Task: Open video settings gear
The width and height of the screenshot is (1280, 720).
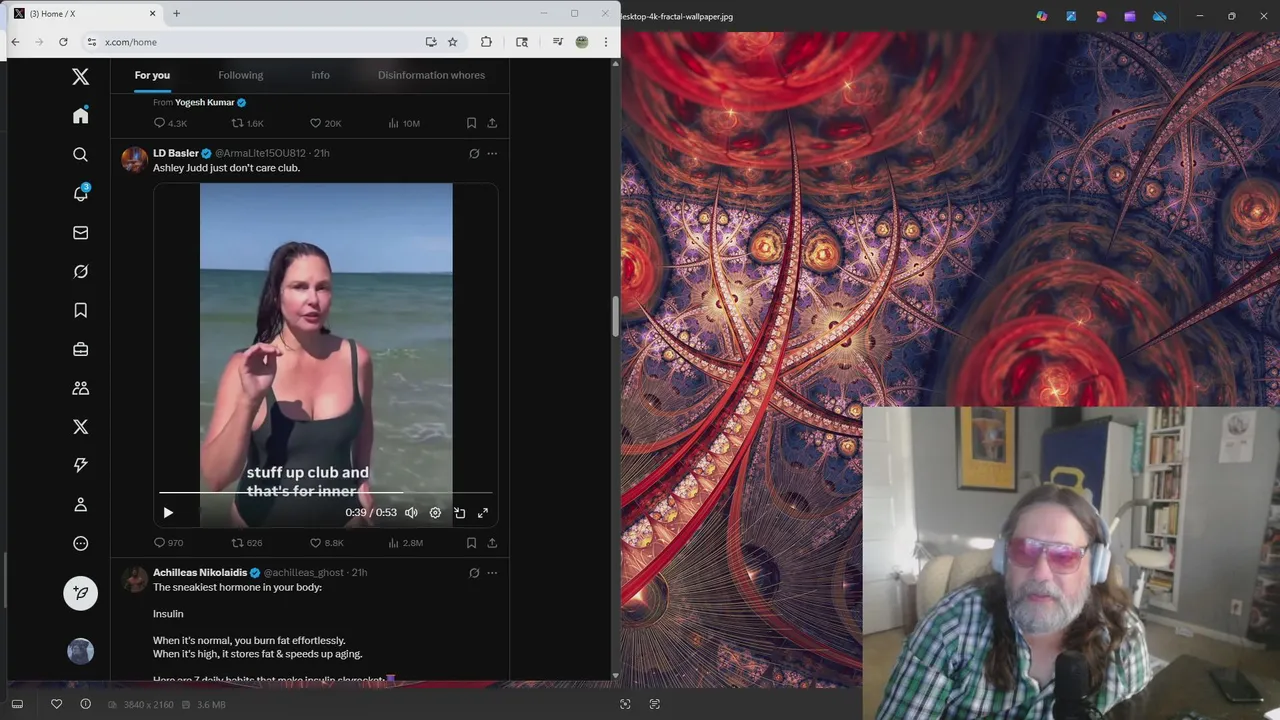Action: (x=435, y=513)
